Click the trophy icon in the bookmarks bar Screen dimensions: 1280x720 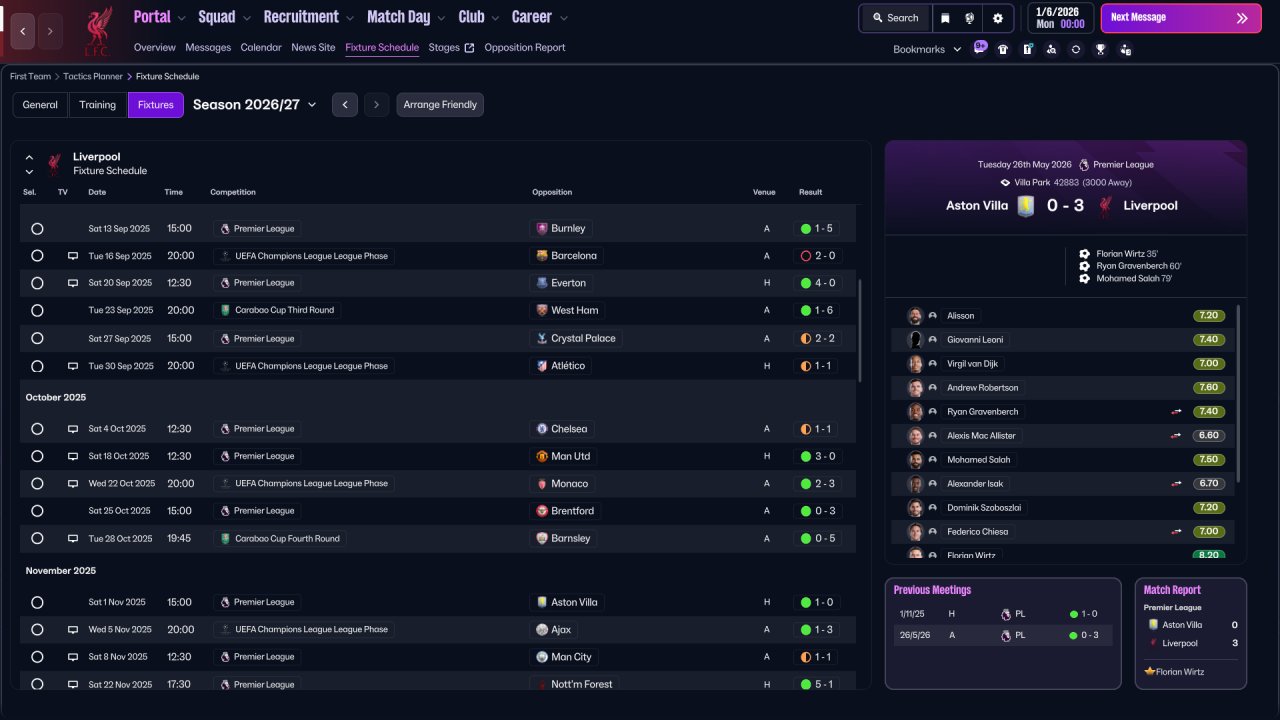tap(1100, 49)
